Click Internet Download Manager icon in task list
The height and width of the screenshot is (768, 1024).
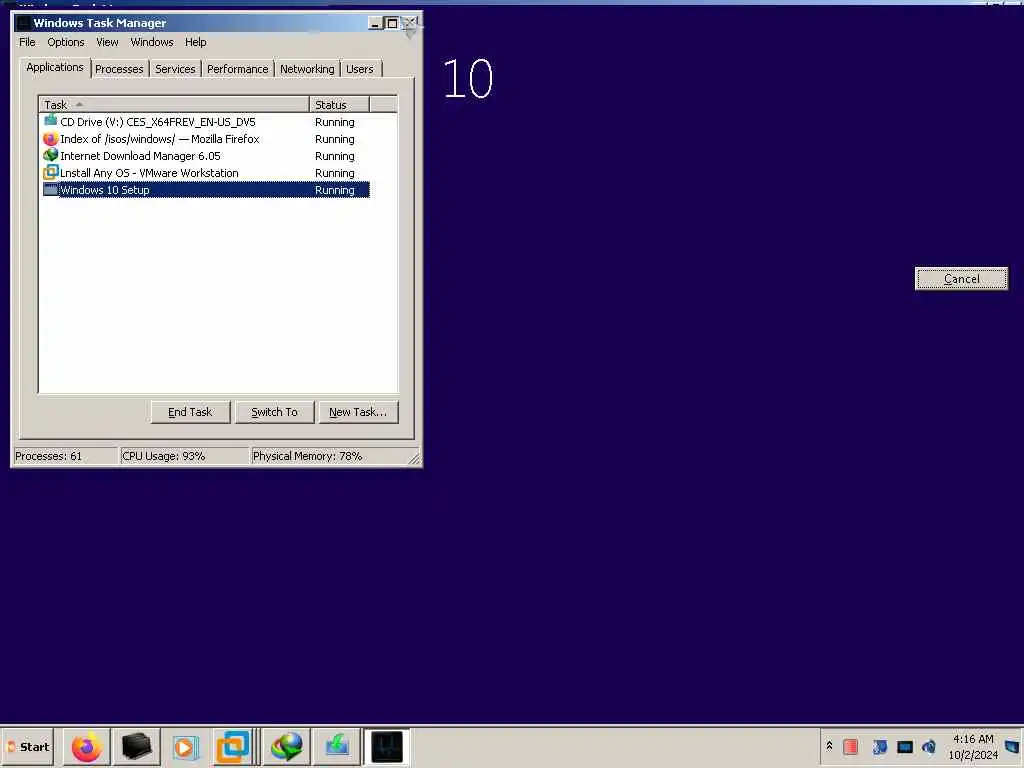pyautogui.click(x=50, y=156)
